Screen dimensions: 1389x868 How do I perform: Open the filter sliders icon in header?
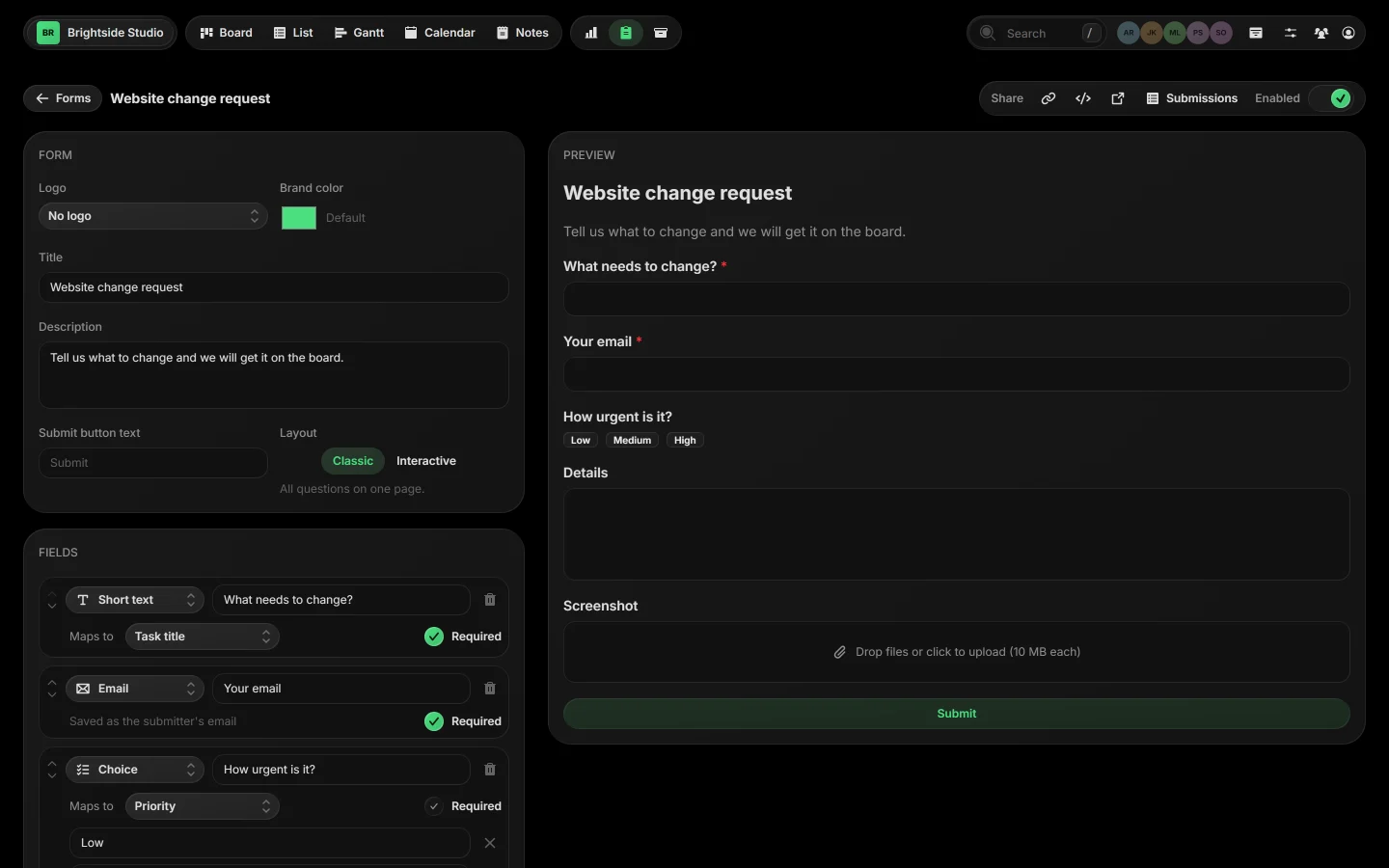[1291, 33]
